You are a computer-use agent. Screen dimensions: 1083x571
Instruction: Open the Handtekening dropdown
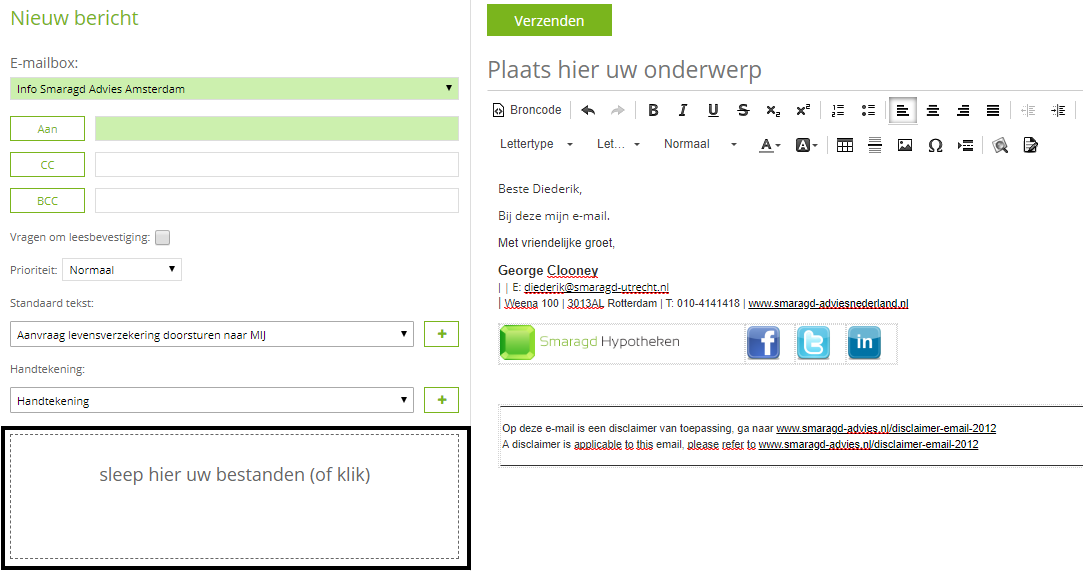tap(211, 400)
